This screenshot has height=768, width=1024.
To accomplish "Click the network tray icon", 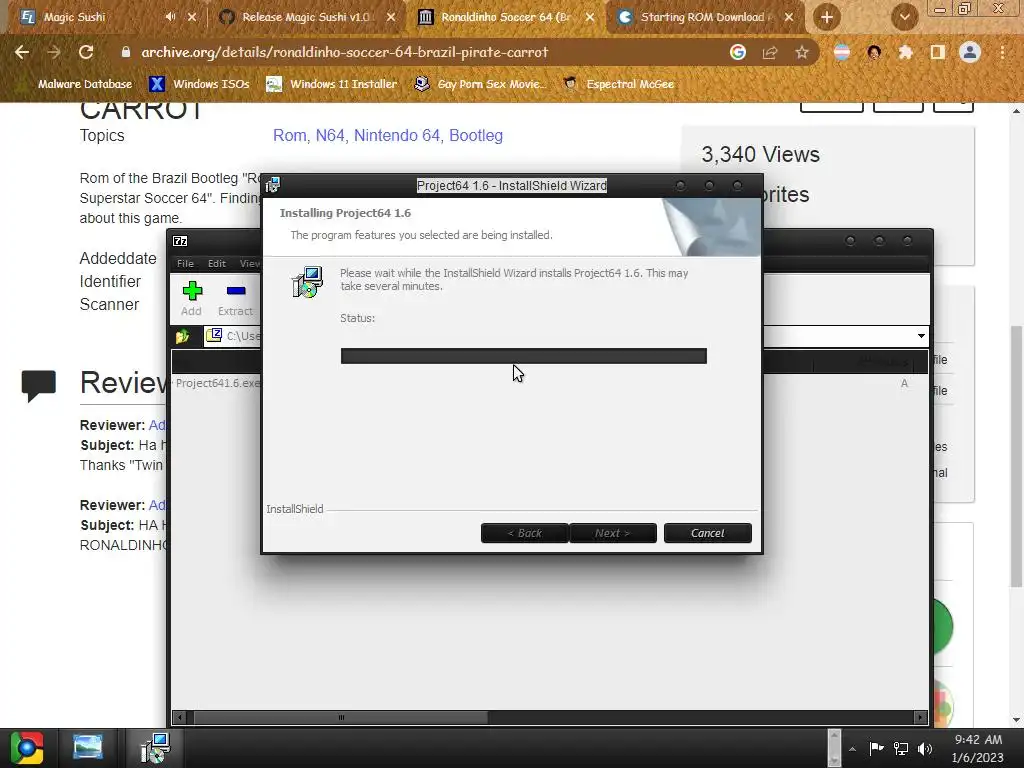I will [901, 748].
